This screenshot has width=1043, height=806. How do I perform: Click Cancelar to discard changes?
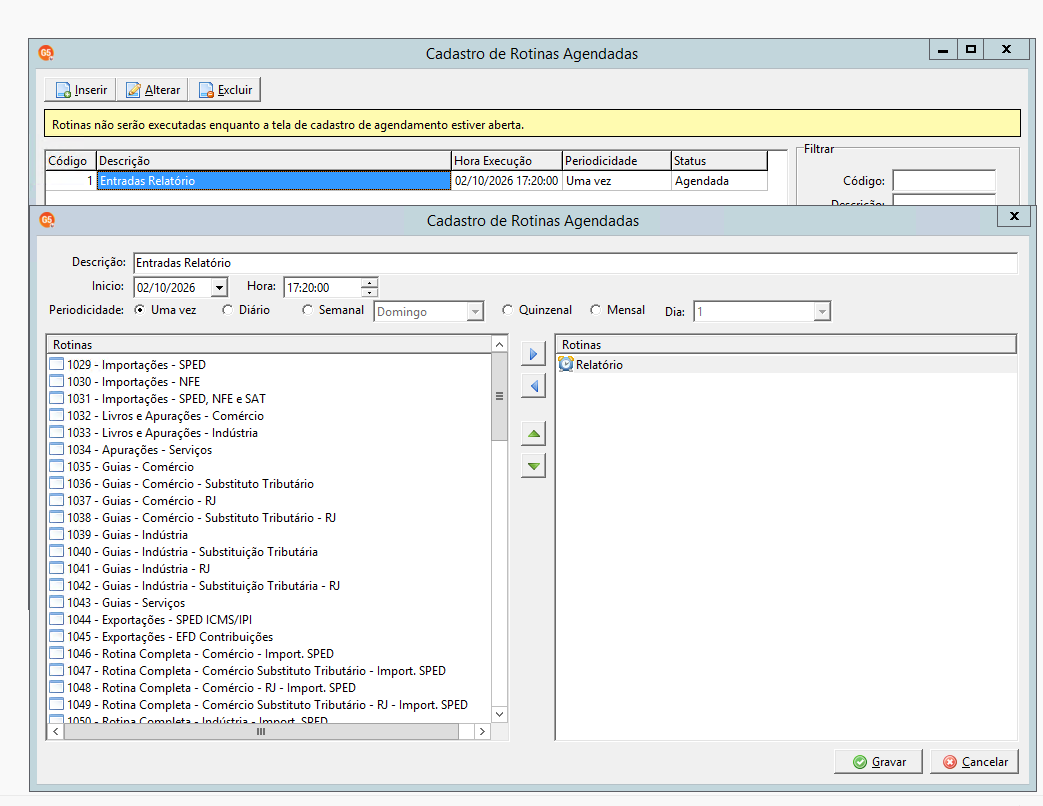[x=974, y=761]
